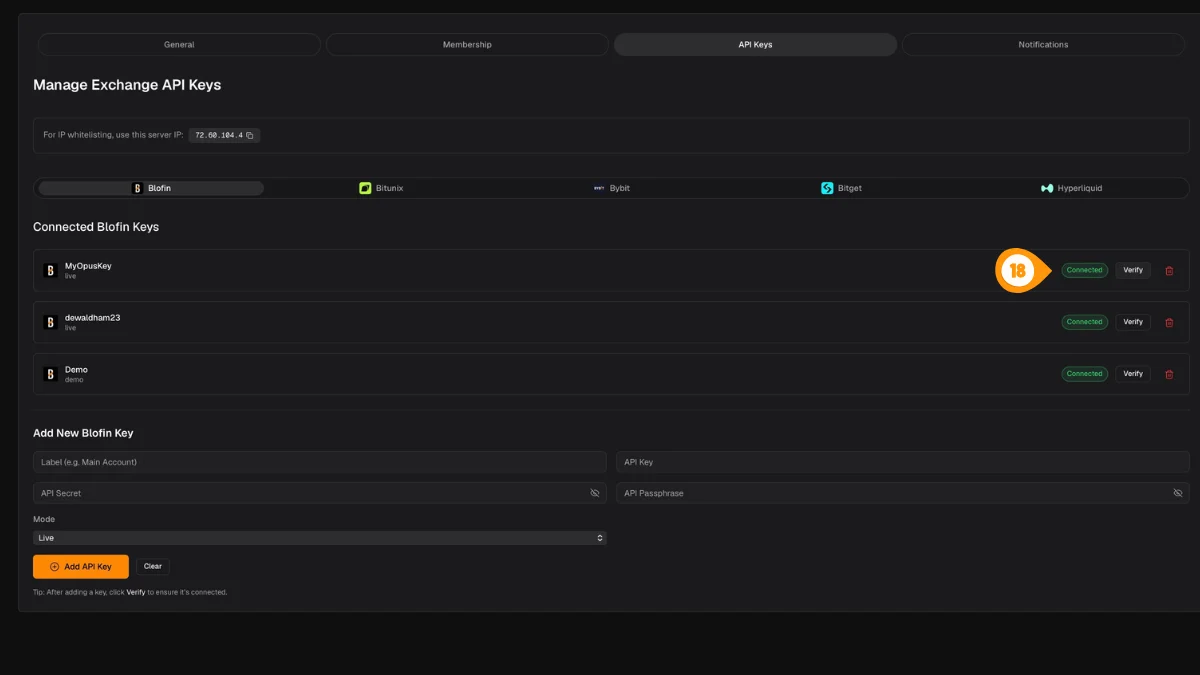The height and width of the screenshot is (675, 1200).
Task: Click the MyOpusKey key name
Action: 88,266
